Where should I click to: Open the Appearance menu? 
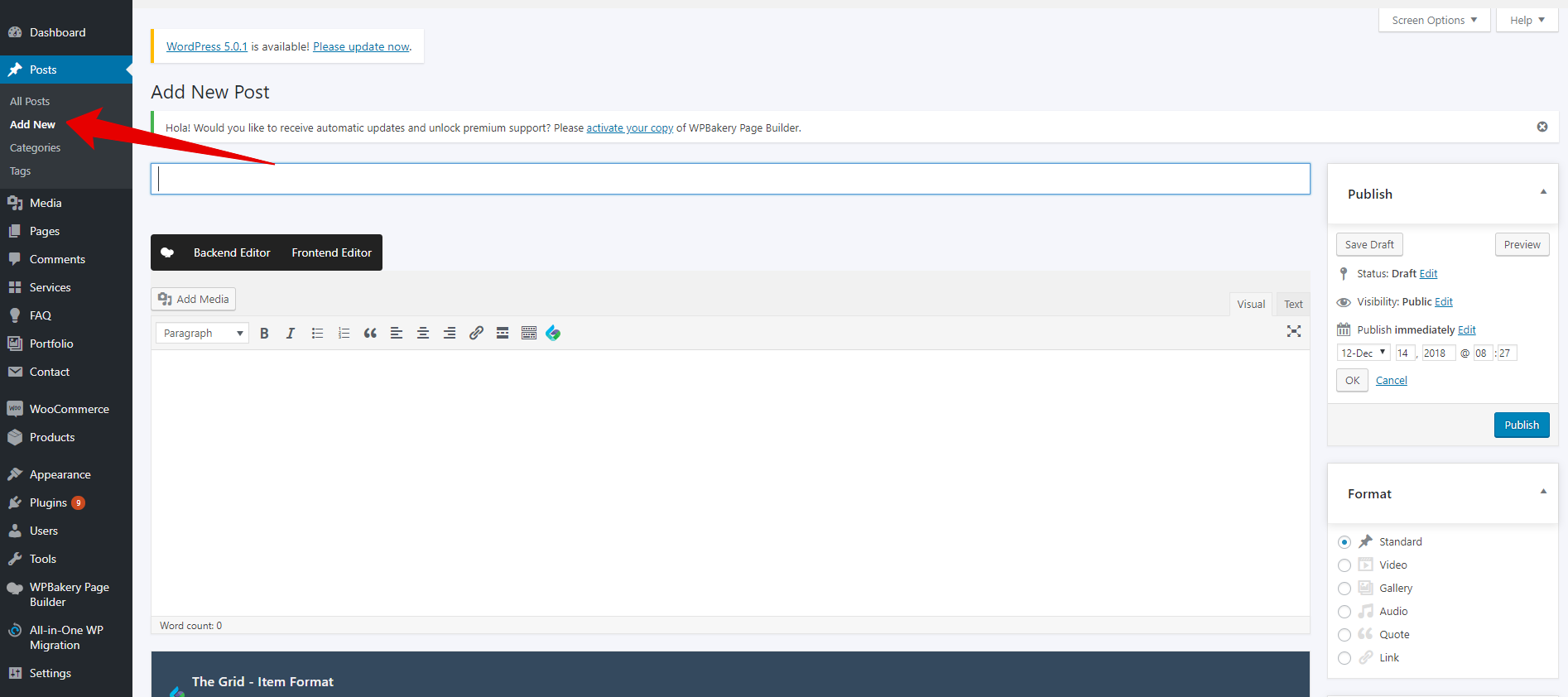tap(66, 474)
